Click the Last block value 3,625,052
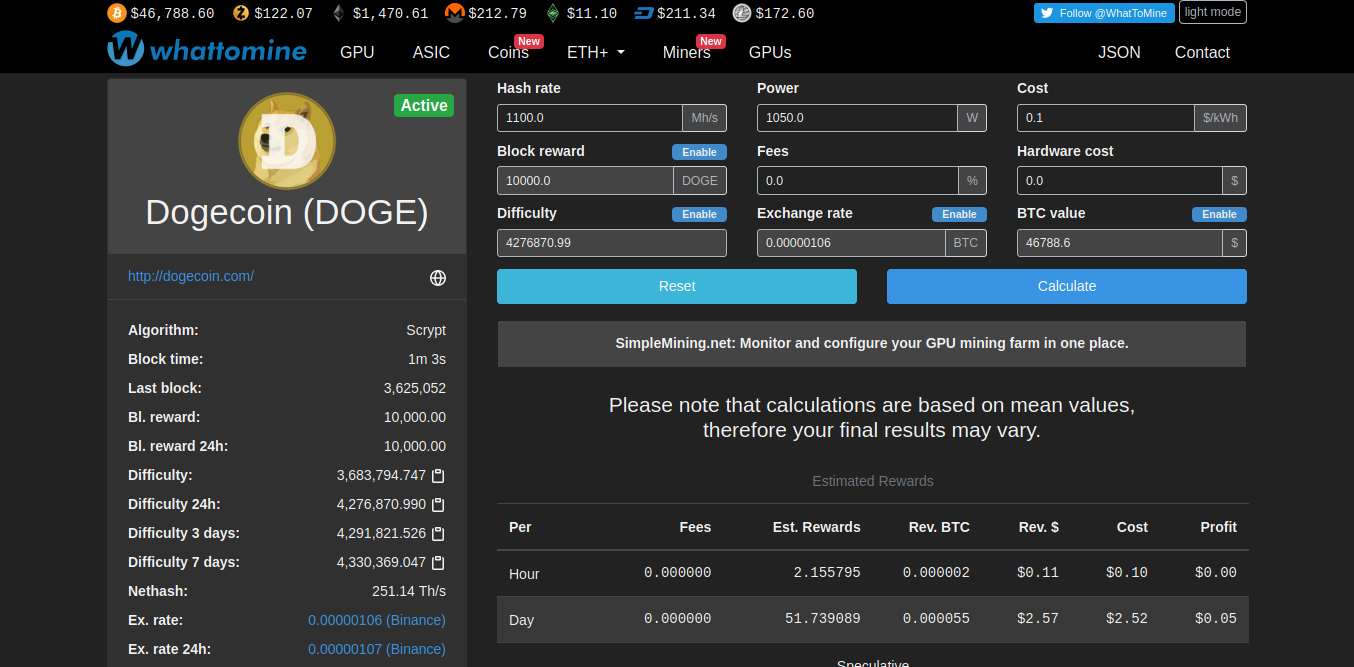This screenshot has height=667, width=1354. (415, 388)
